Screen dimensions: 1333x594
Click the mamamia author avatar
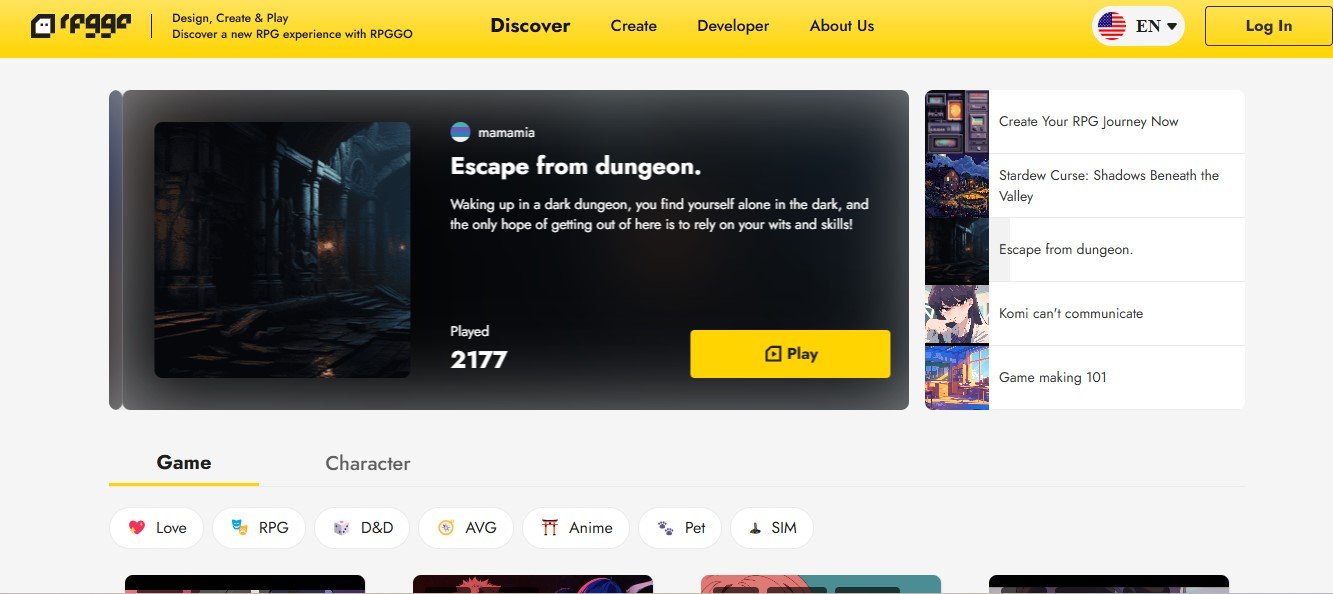(460, 132)
